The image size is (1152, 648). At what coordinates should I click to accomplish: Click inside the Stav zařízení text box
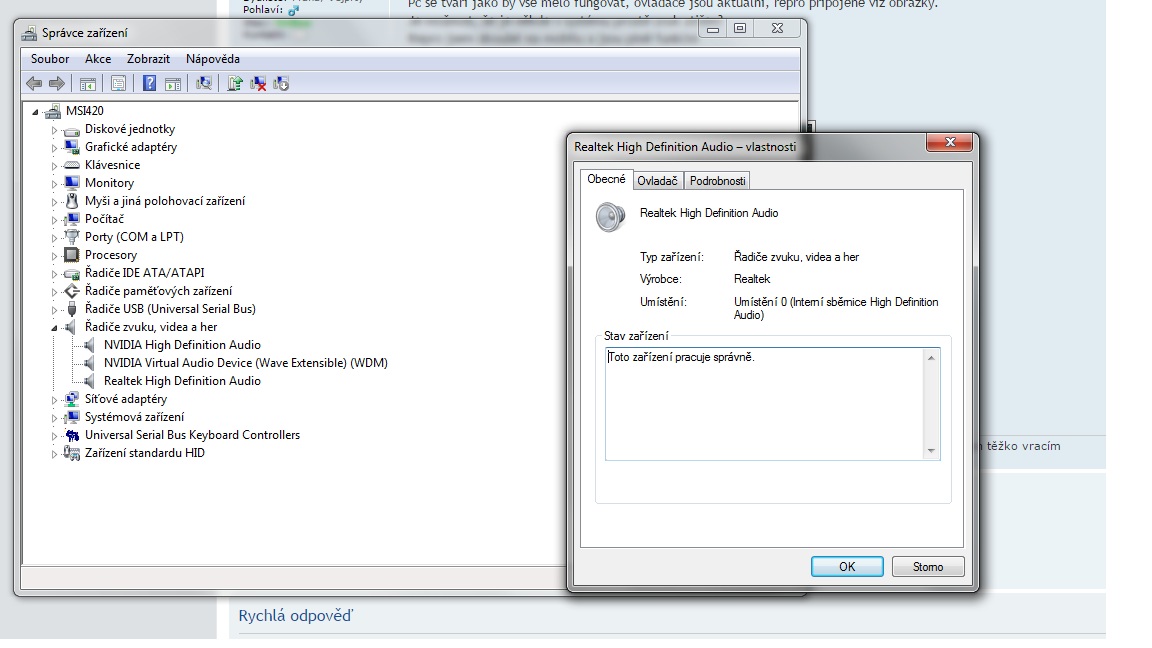click(x=766, y=404)
